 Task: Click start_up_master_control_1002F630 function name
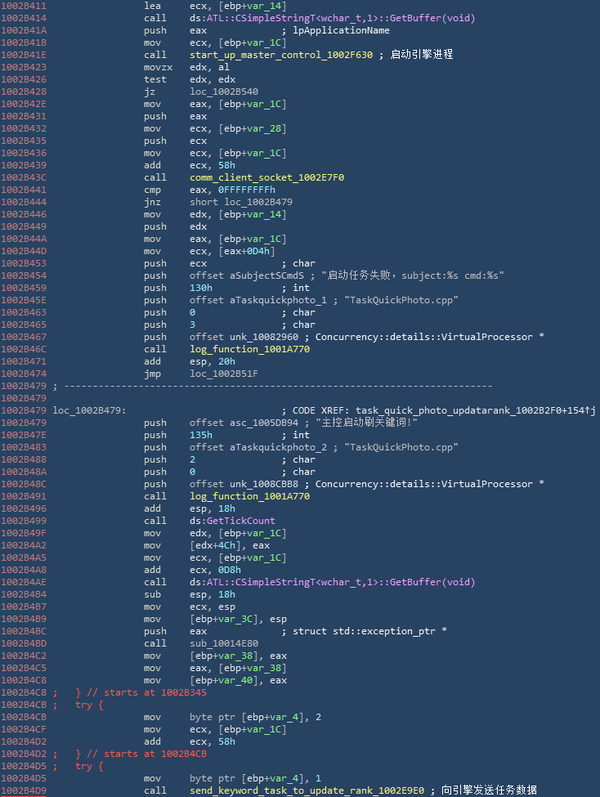pyautogui.click(x=281, y=55)
